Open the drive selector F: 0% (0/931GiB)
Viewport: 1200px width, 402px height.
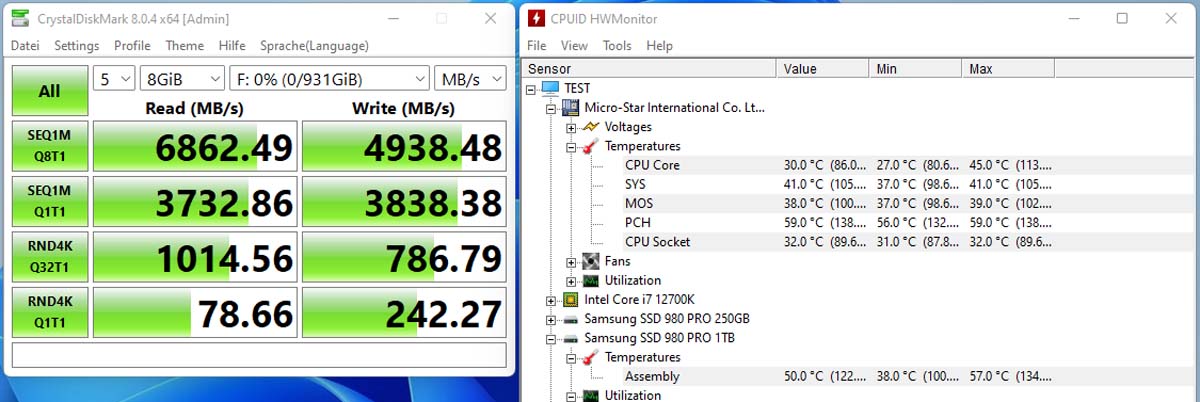[x=329, y=79]
